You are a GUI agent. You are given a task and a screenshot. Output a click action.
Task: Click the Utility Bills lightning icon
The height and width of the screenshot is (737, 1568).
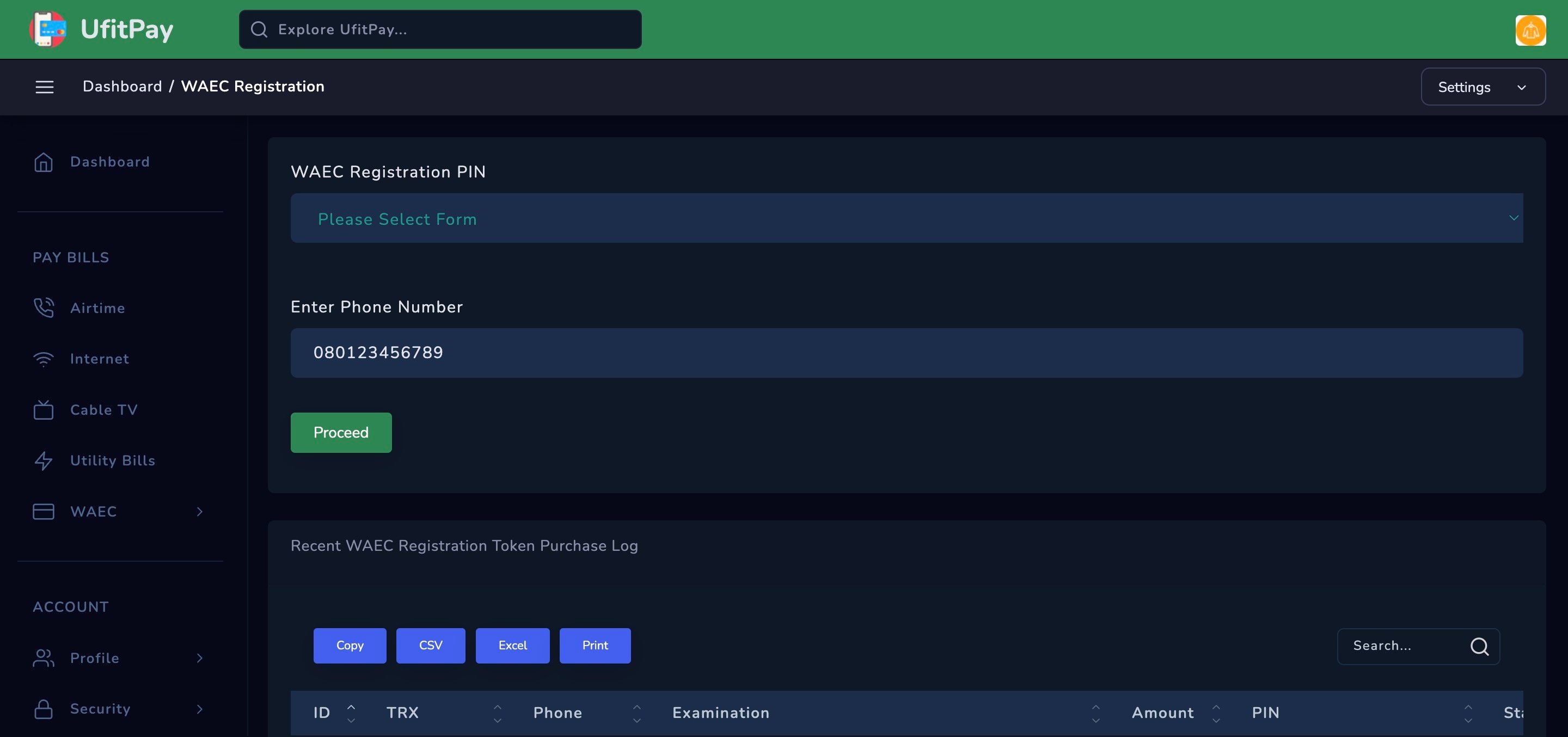coord(43,460)
